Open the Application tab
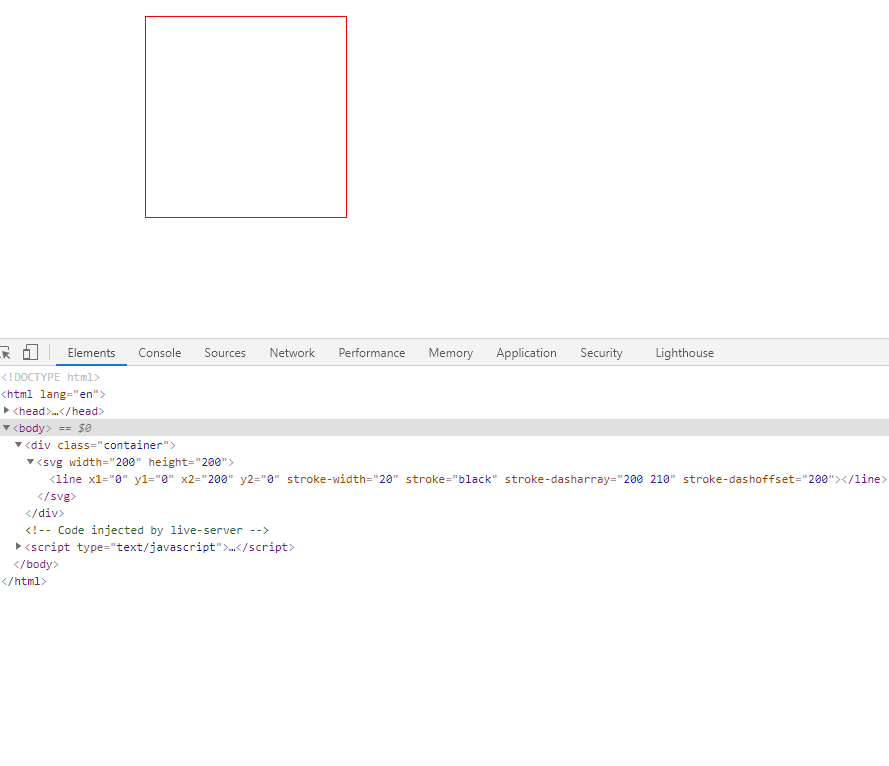This screenshot has width=889, height=766. click(527, 353)
